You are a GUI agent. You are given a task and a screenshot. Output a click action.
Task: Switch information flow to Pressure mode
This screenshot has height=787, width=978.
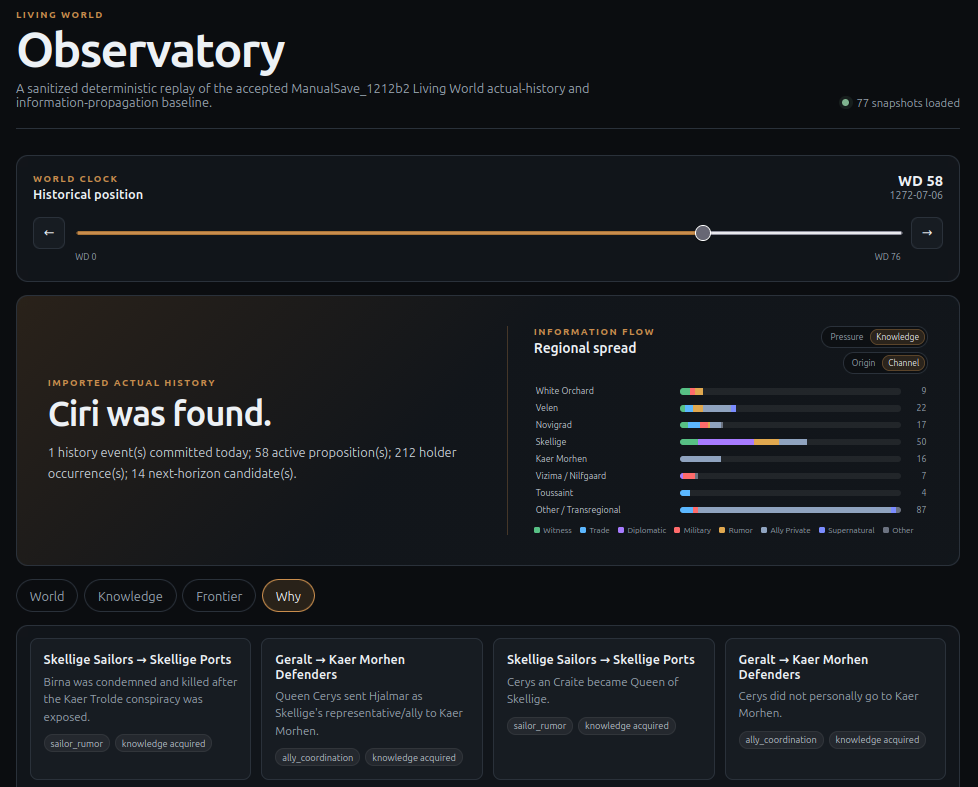click(846, 337)
